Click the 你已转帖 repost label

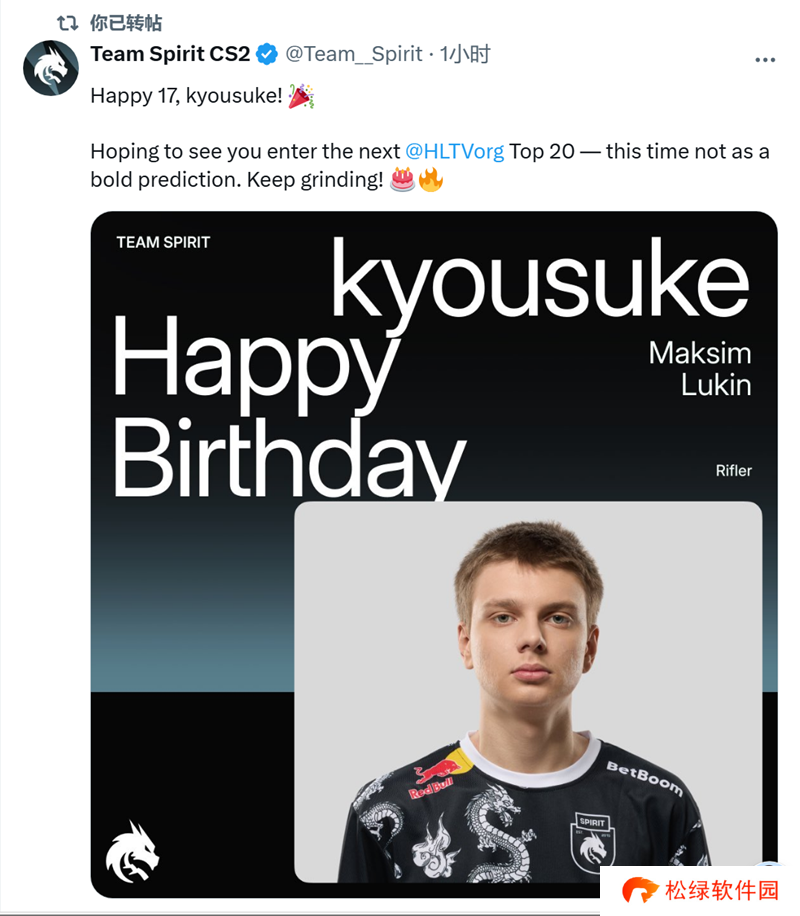click(x=125, y=23)
